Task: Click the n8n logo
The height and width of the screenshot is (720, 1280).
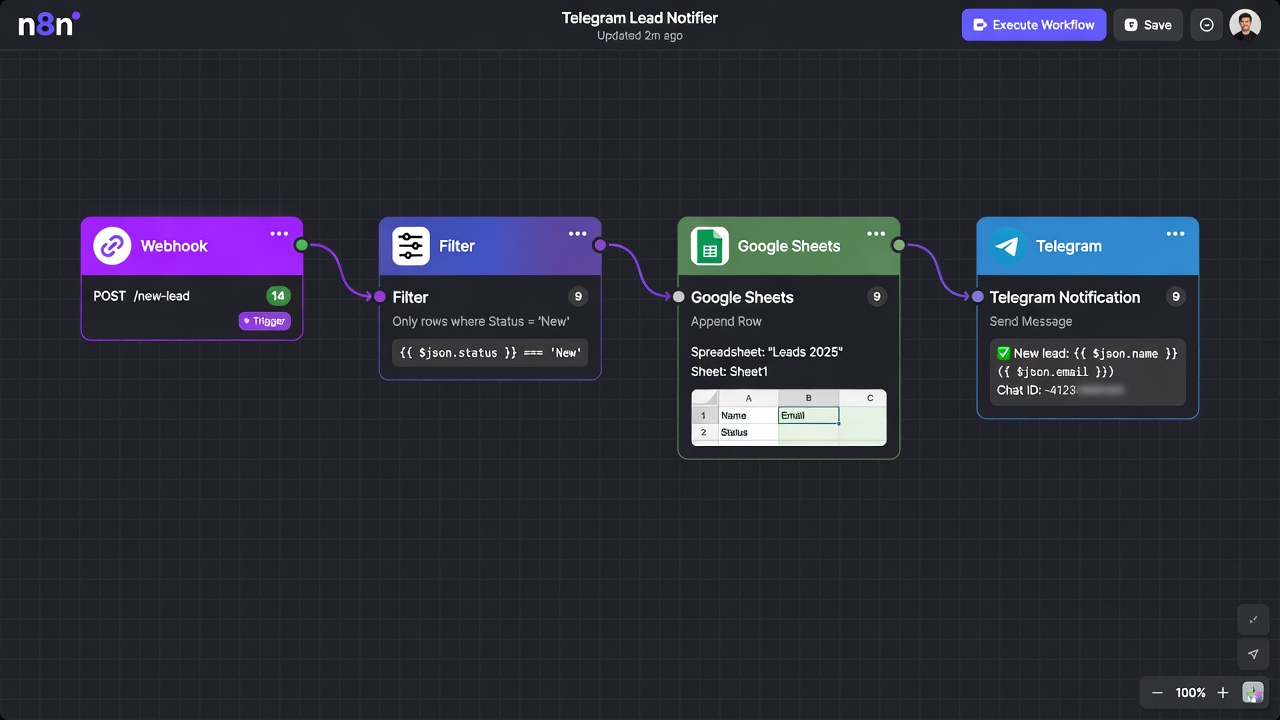Action: pos(47,24)
